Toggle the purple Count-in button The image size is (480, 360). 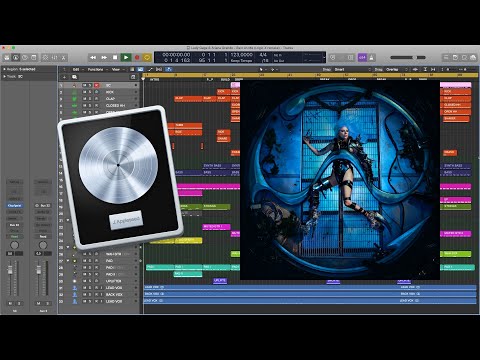point(362,57)
